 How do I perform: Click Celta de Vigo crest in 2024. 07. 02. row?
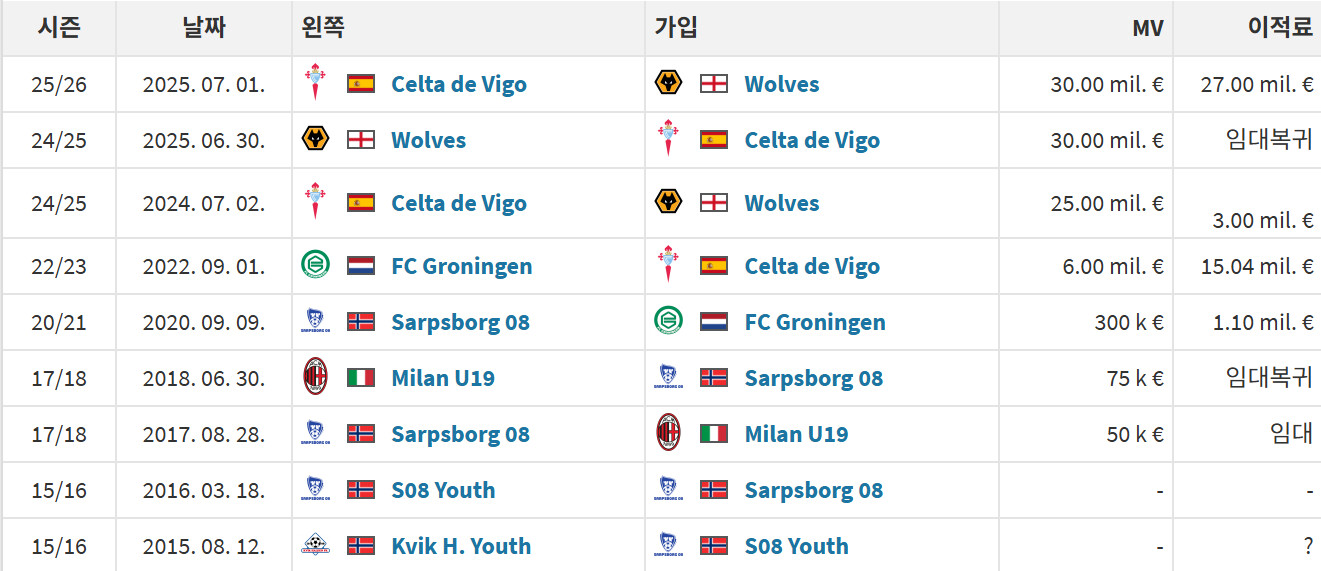tap(315, 203)
